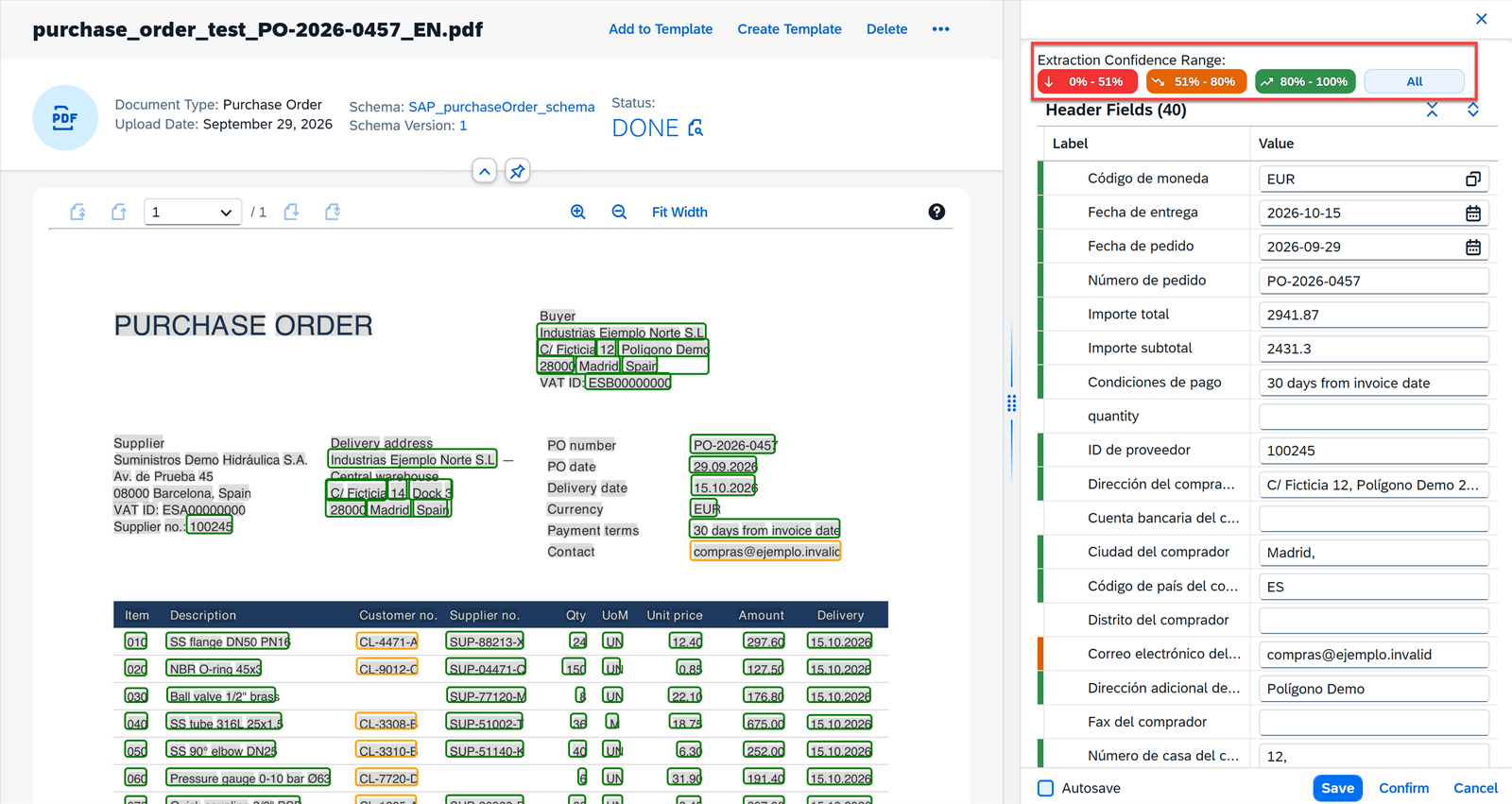The image size is (1512, 804).
Task: Select compras@ejemplo.invalid box in the document
Action: click(x=765, y=552)
